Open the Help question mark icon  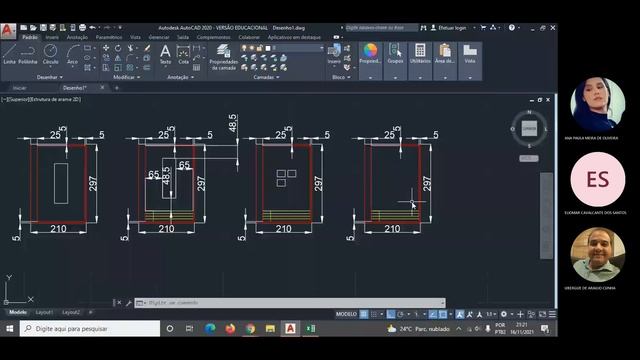[x=511, y=28]
